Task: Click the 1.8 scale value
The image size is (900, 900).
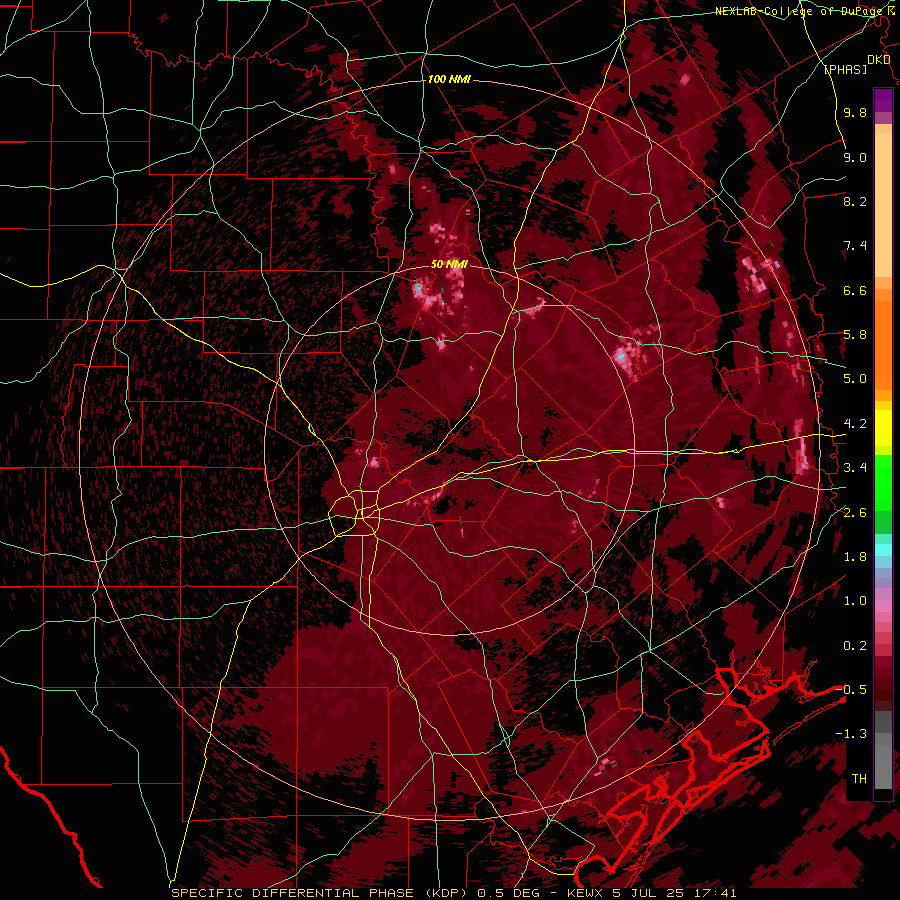Action: pyautogui.click(x=855, y=557)
